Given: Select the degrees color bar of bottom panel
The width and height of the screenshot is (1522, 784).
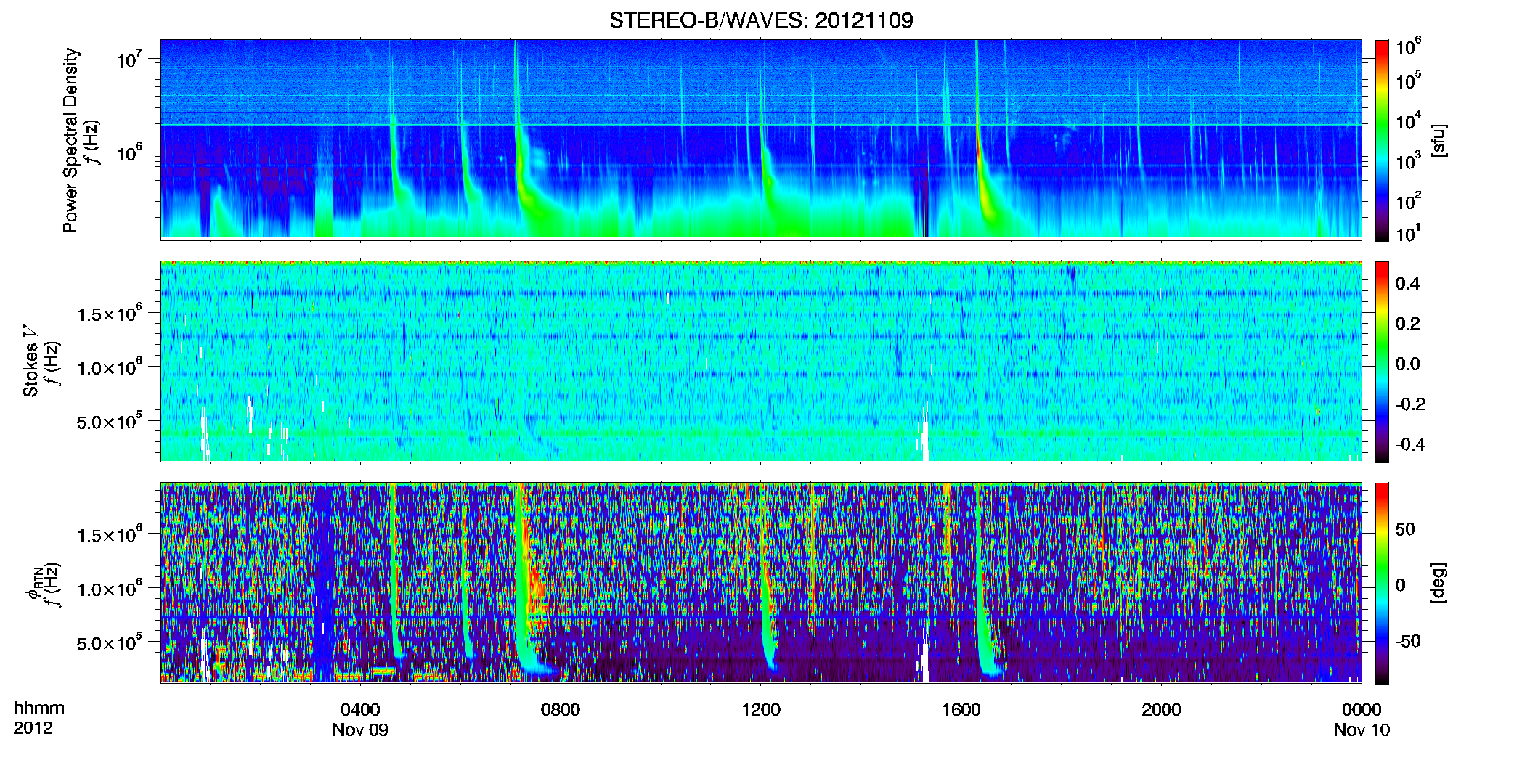Looking at the screenshot, I should (1382, 583).
